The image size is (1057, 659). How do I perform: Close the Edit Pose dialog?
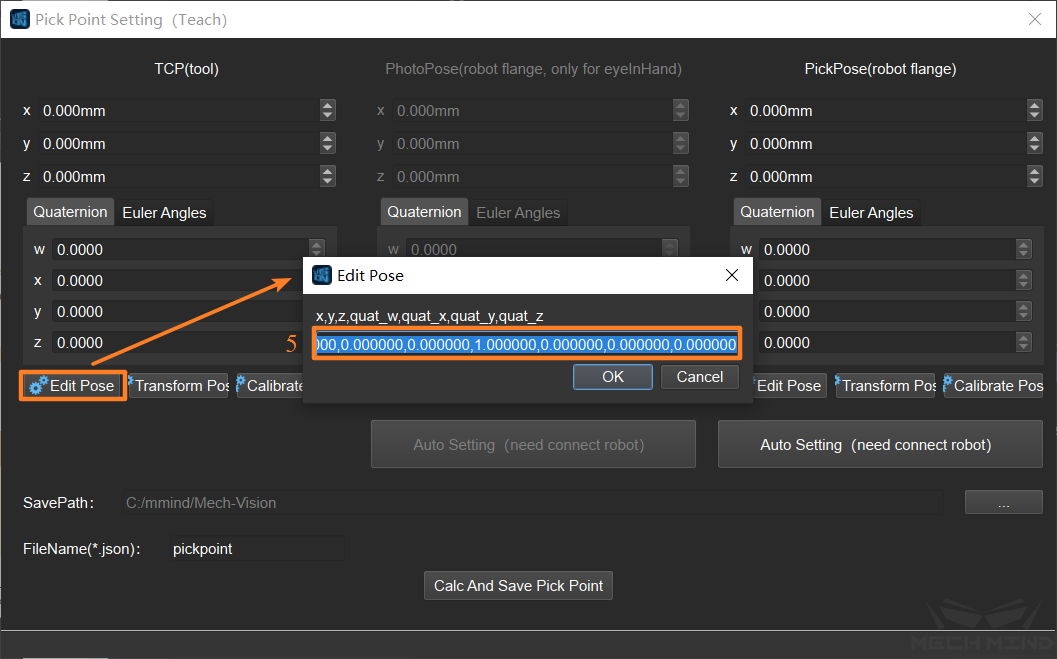pyautogui.click(x=732, y=275)
